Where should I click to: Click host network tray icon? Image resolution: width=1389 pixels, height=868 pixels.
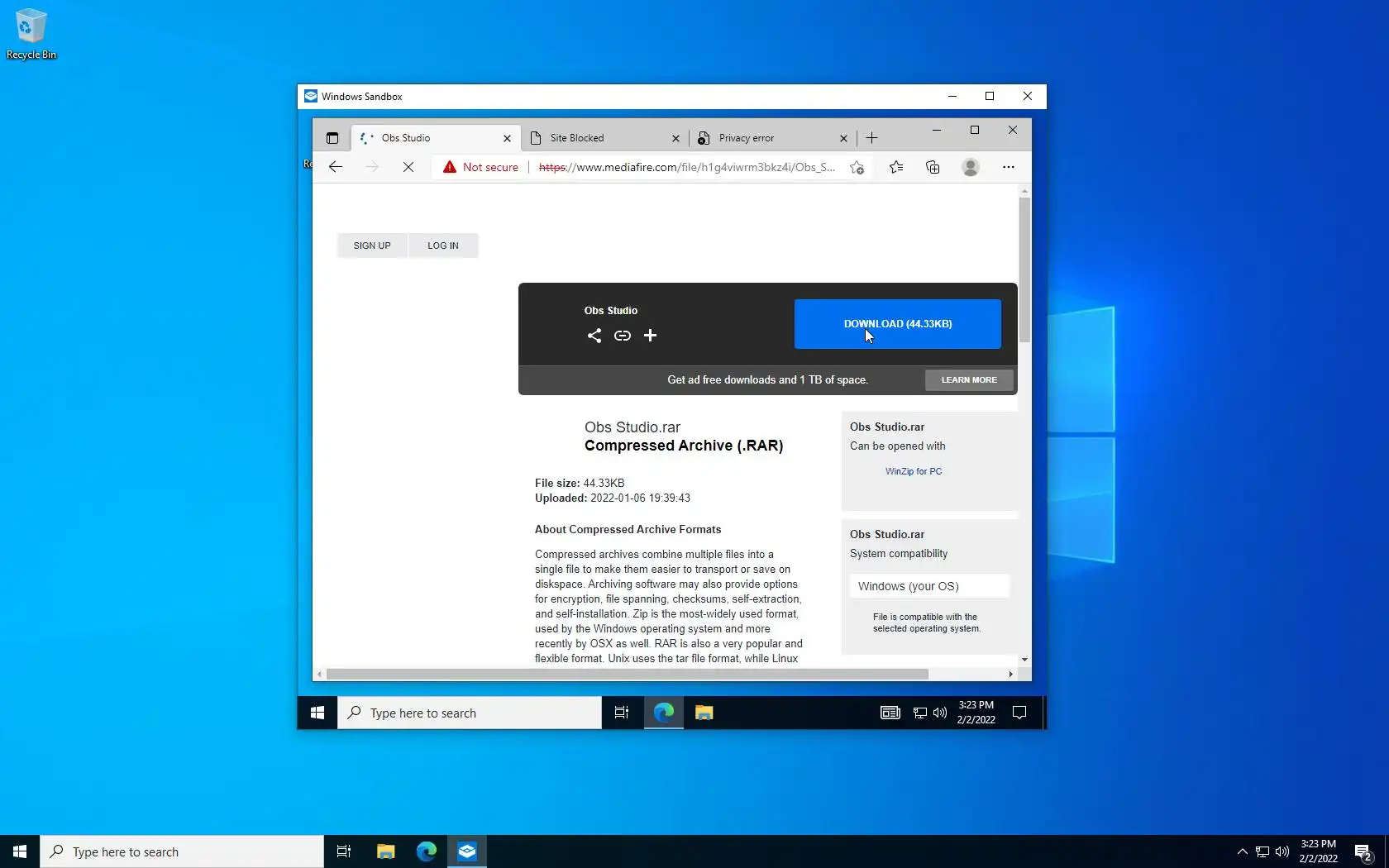point(1263,851)
